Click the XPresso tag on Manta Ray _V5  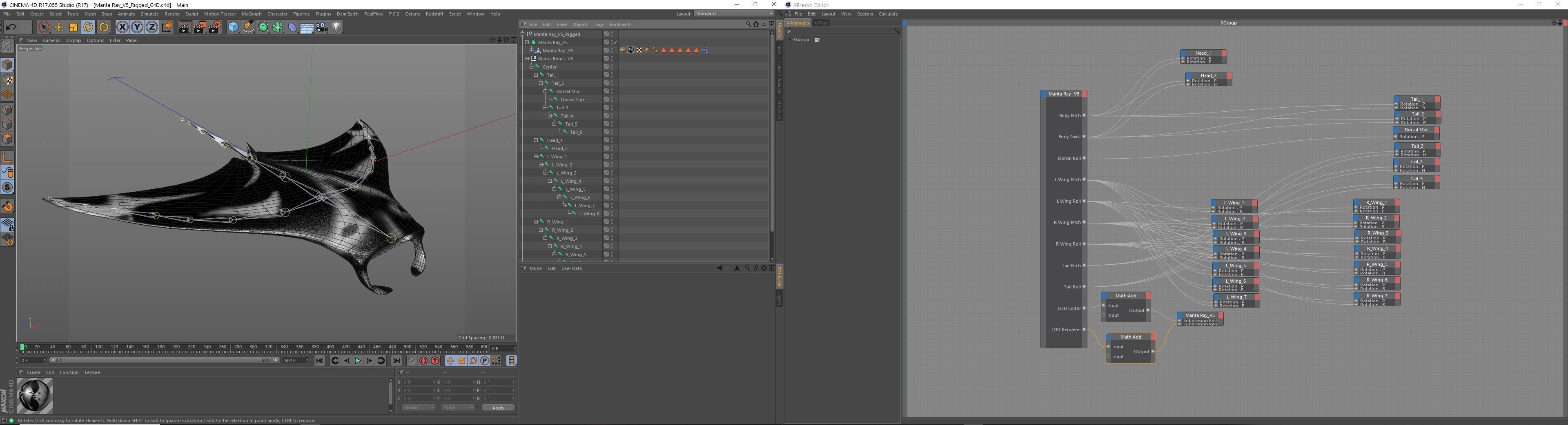click(x=704, y=50)
